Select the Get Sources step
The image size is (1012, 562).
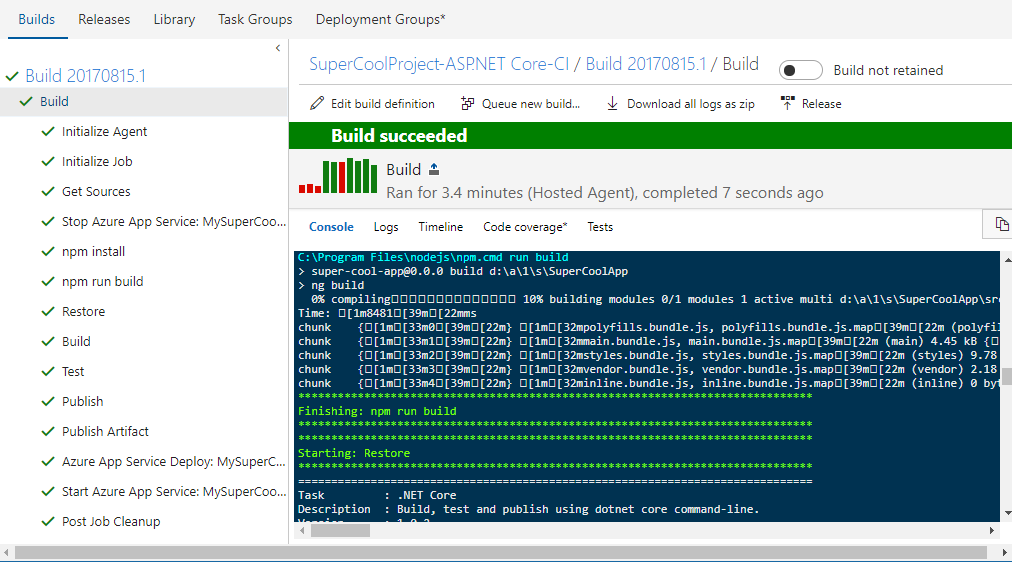click(x=96, y=192)
